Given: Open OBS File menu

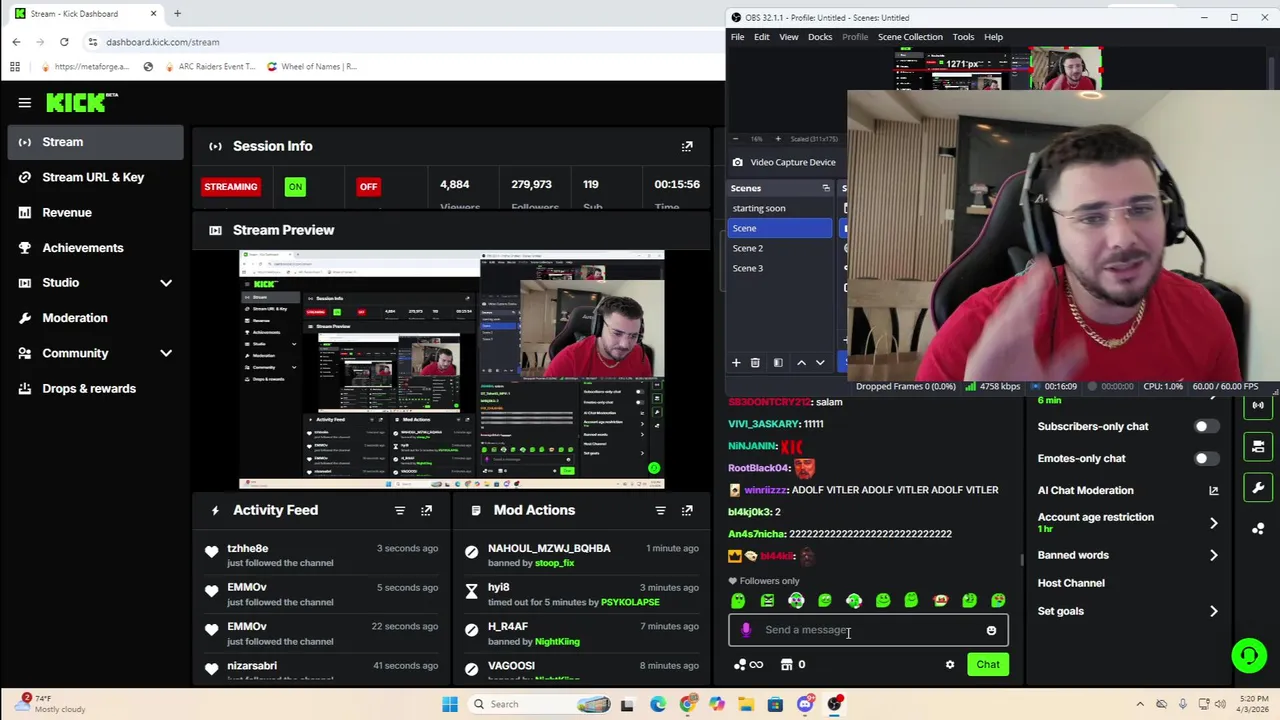Looking at the screenshot, I should pos(737,37).
